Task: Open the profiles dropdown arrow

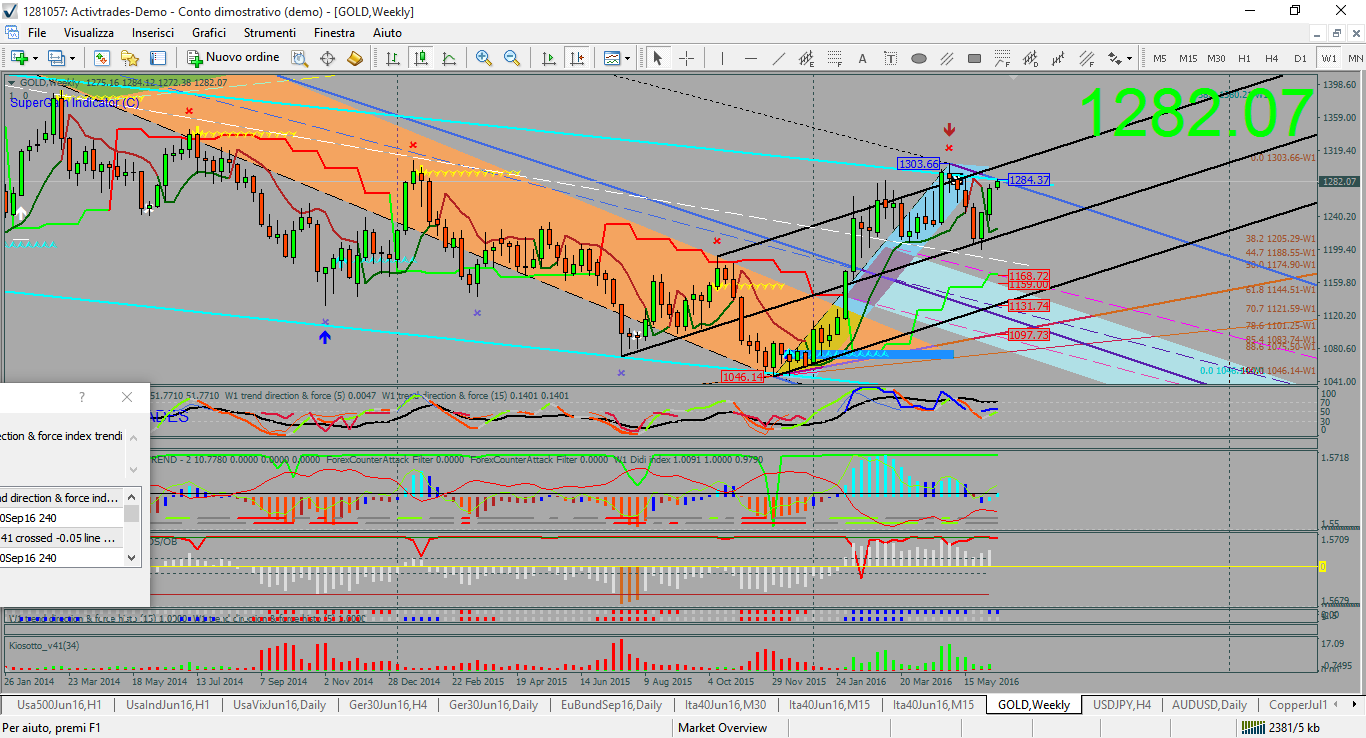Action: [x=72, y=58]
